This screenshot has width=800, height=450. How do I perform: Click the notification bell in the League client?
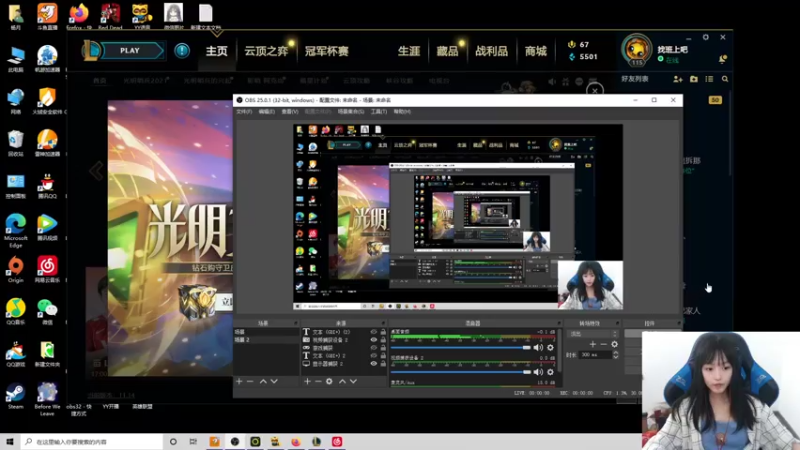pos(722,59)
